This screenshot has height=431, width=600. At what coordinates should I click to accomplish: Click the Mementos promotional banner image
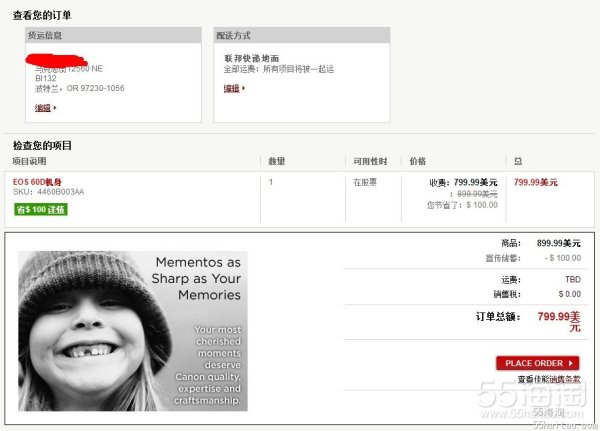132,330
